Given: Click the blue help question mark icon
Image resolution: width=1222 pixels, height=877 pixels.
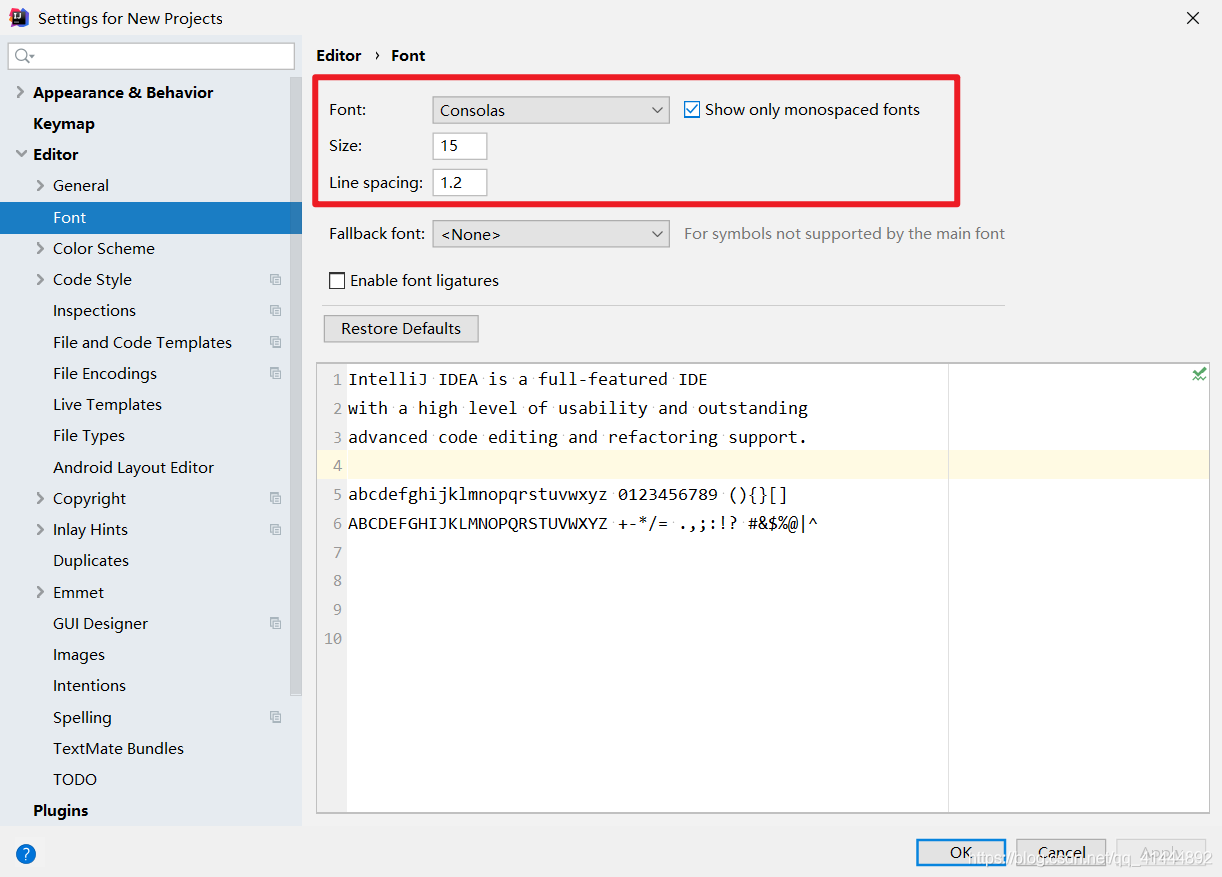Looking at the screenshot, I should (x=26, y=854).
